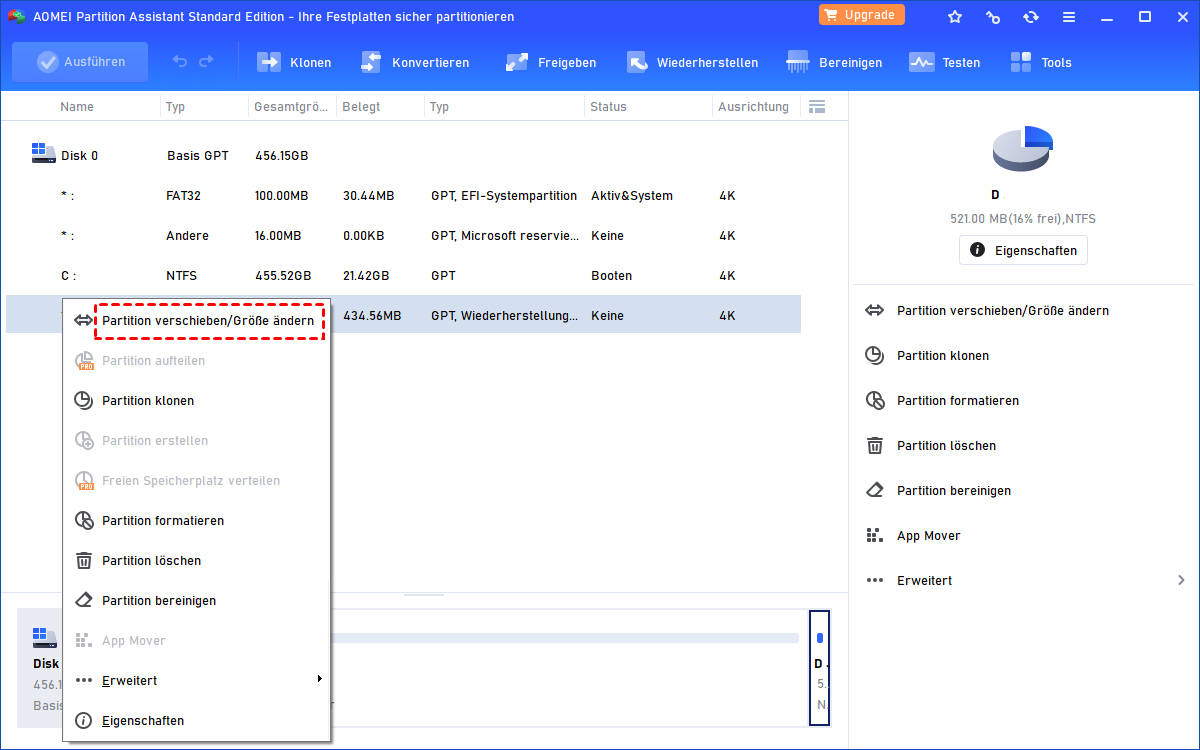Open the Wiederherstellen toolbar menu
The height and width of the screenshot is (750, 1200).
click(692, 62)
